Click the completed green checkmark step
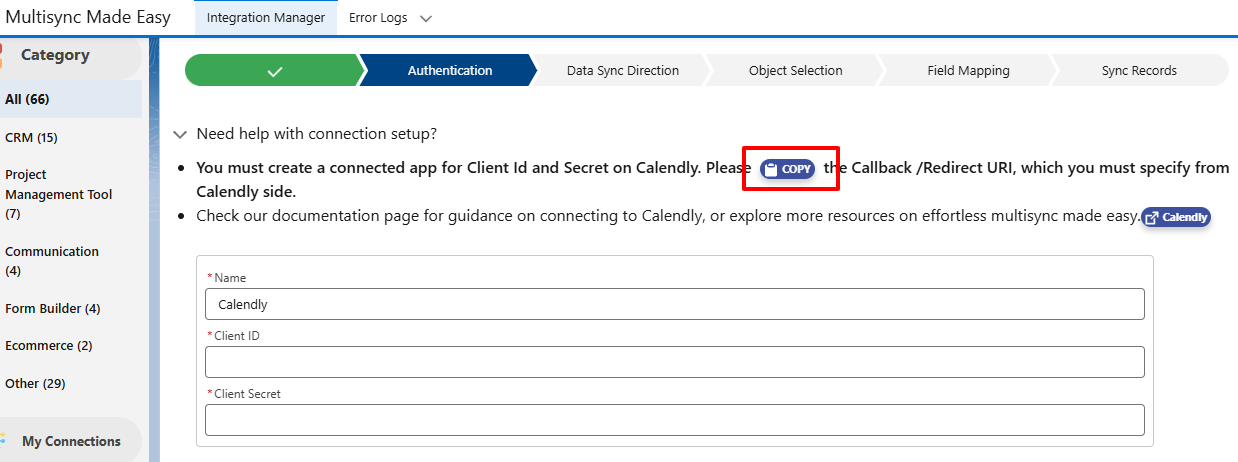The image size is (1238, 462). click(x=275, y=71)
